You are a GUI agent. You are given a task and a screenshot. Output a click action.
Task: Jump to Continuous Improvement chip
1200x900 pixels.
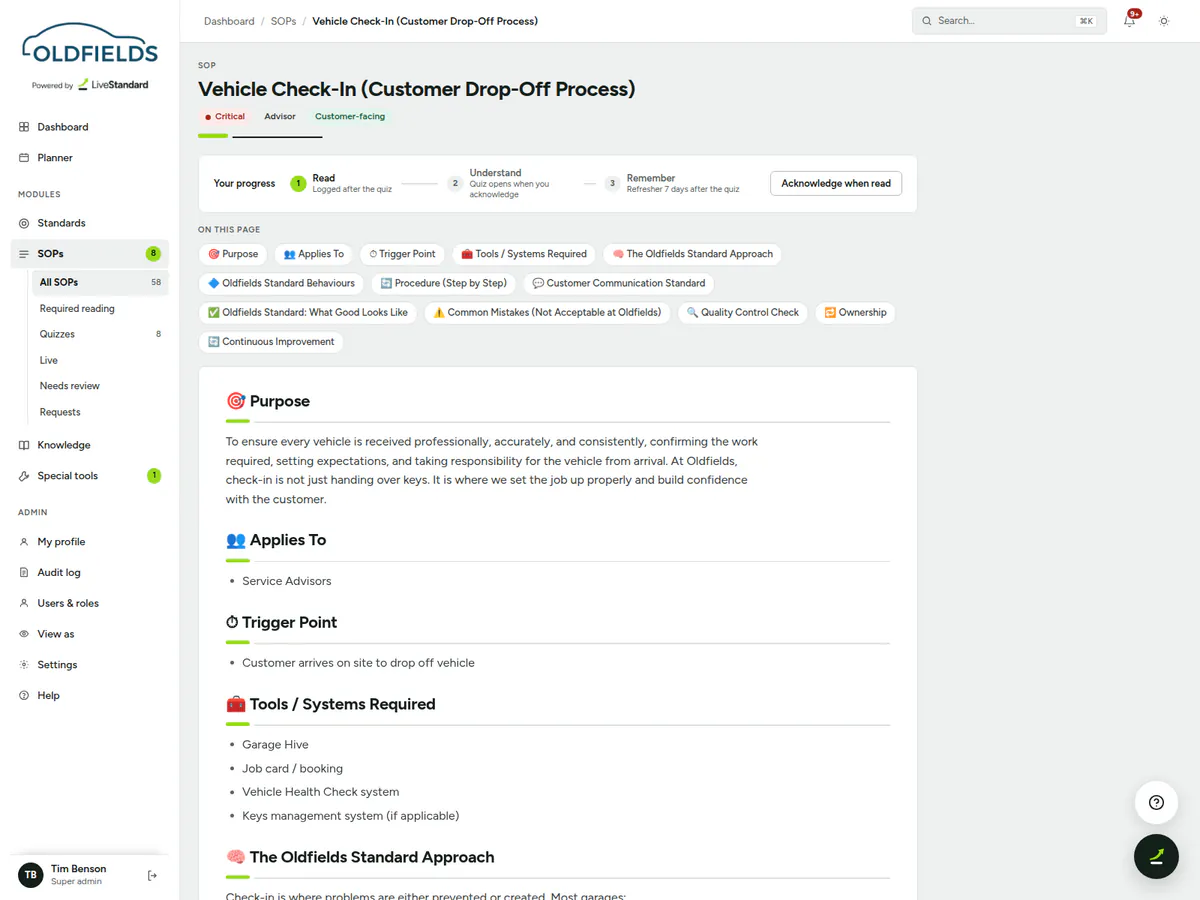coord(271,341)
